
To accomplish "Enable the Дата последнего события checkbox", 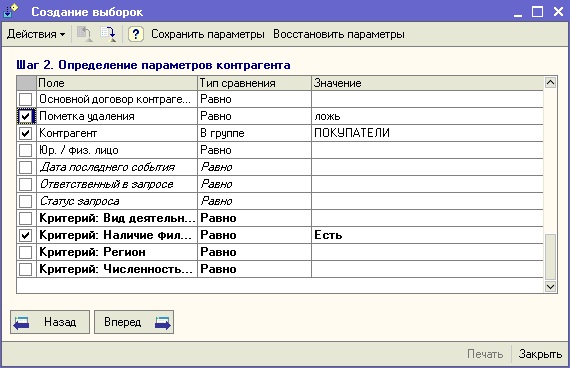I will (x=25, y=167).
